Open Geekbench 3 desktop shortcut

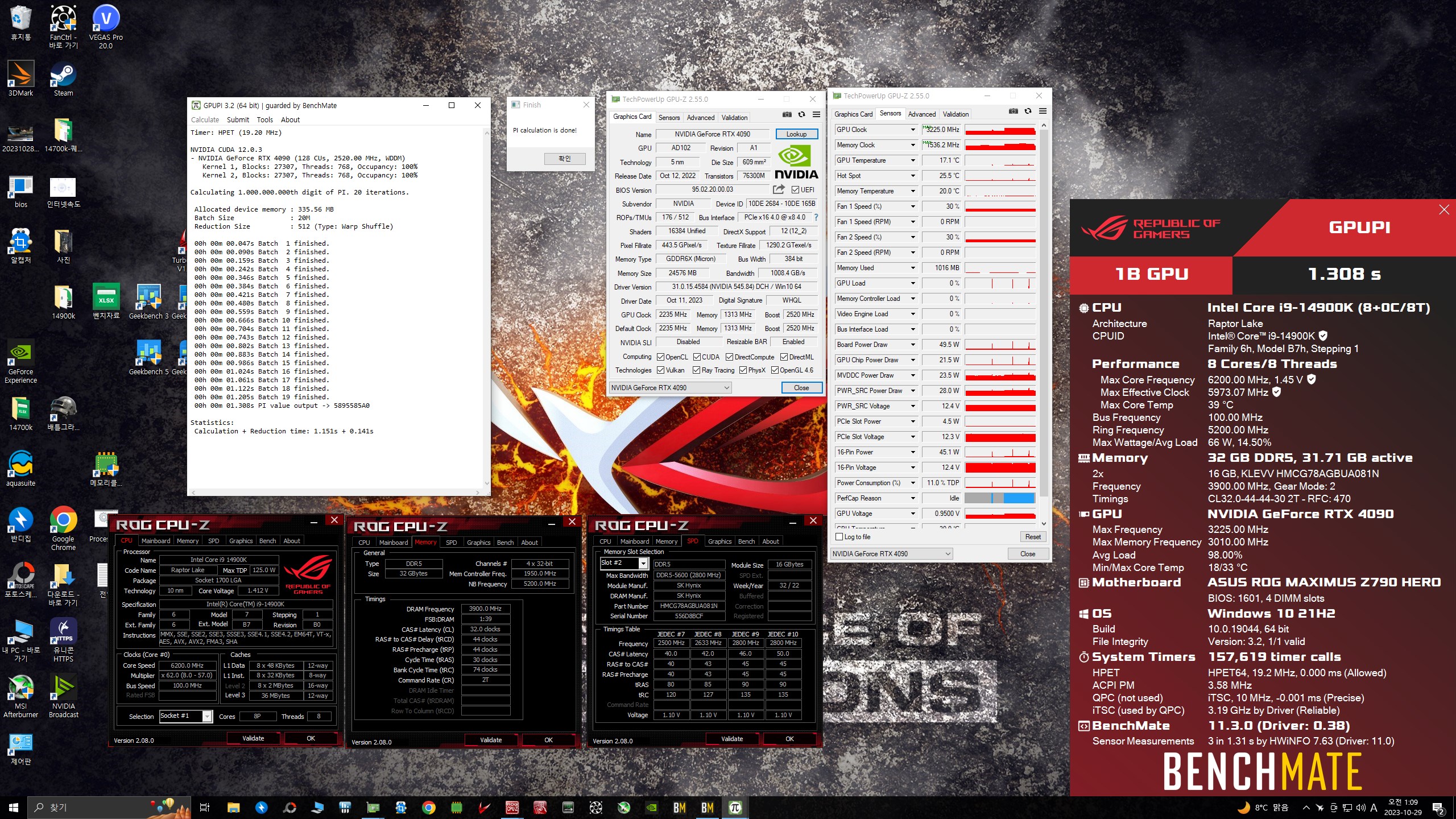(148, 301)
